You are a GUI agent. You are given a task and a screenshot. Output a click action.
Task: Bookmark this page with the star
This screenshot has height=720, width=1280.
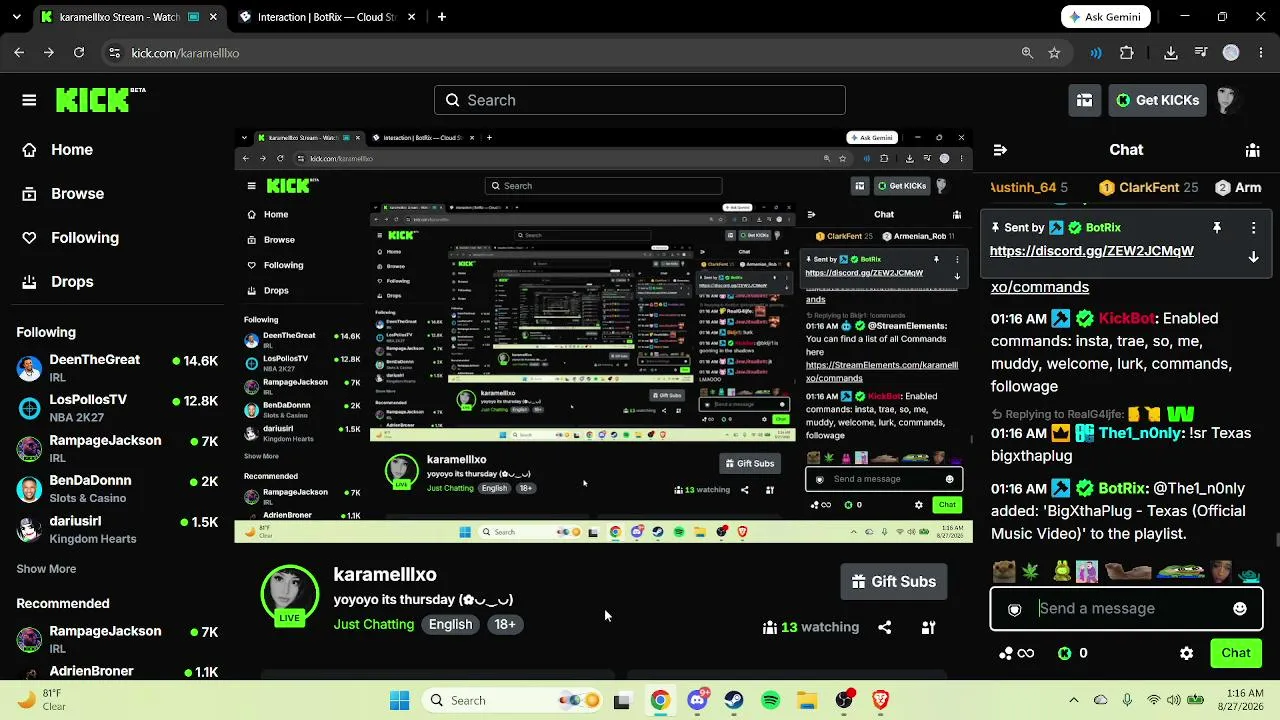pos(1054,53)
